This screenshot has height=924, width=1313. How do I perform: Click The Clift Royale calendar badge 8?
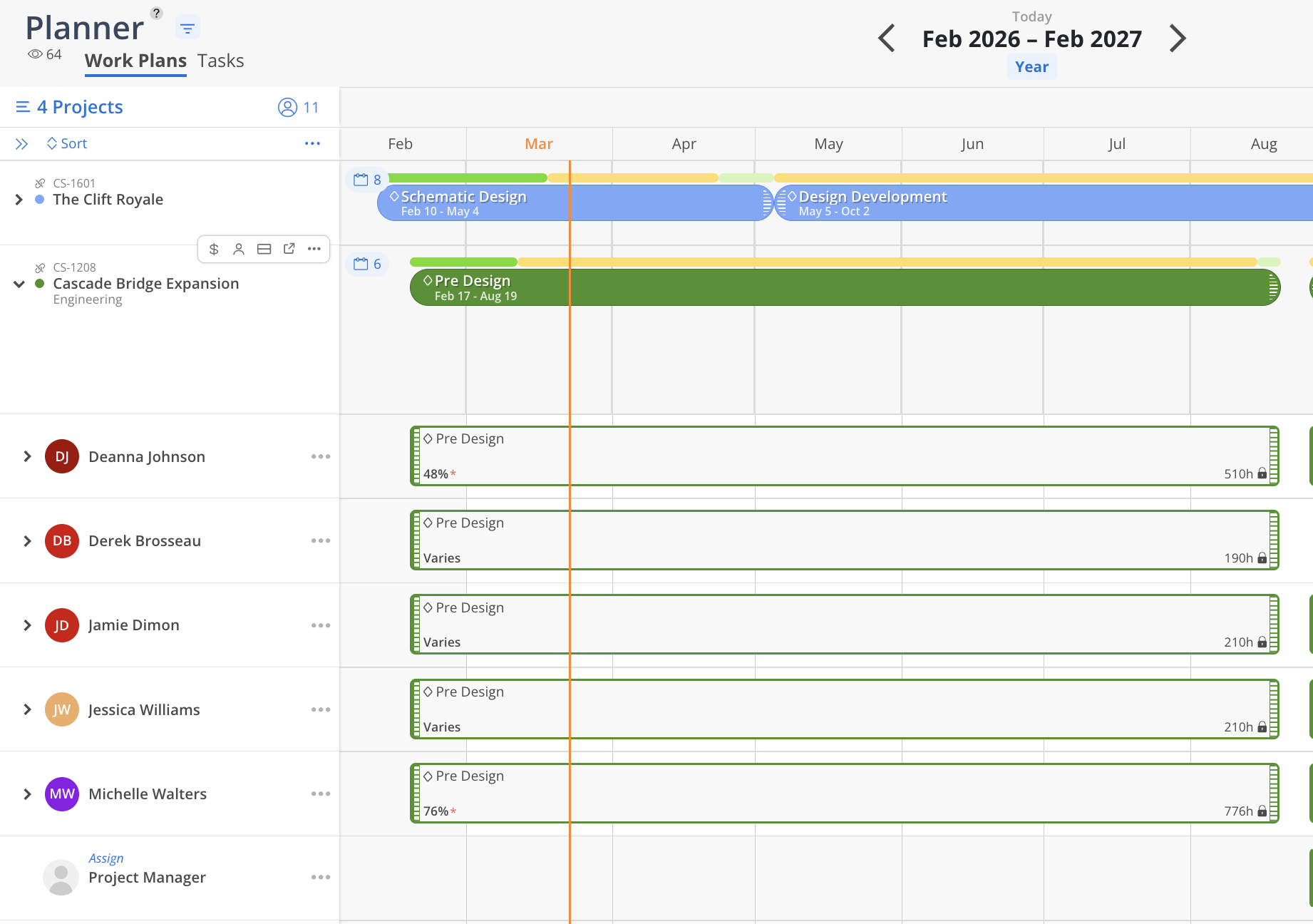[x=367, y=180]
